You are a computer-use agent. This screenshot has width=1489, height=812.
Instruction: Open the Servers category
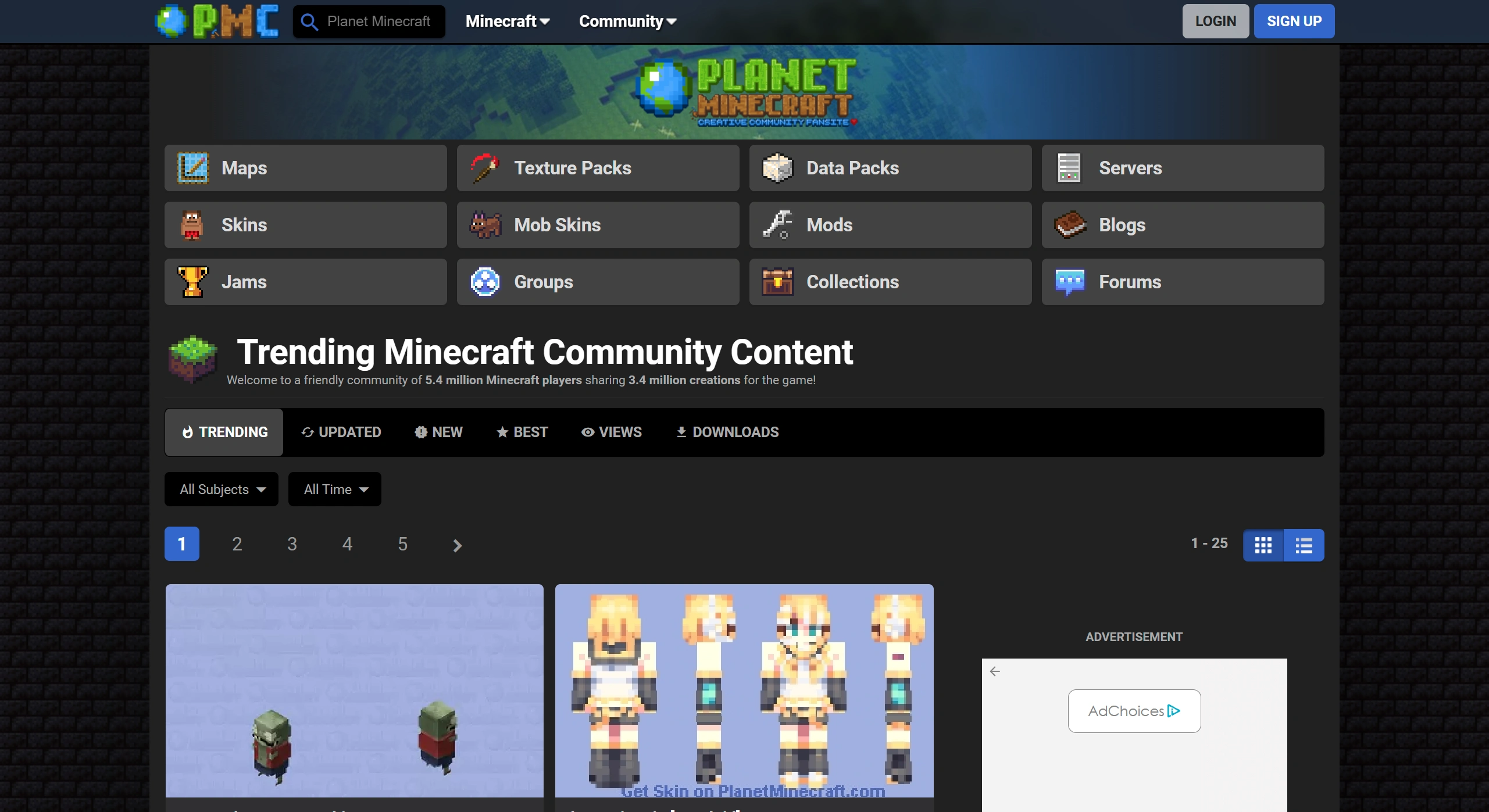pyautogui.click(x=1183, y=168)
